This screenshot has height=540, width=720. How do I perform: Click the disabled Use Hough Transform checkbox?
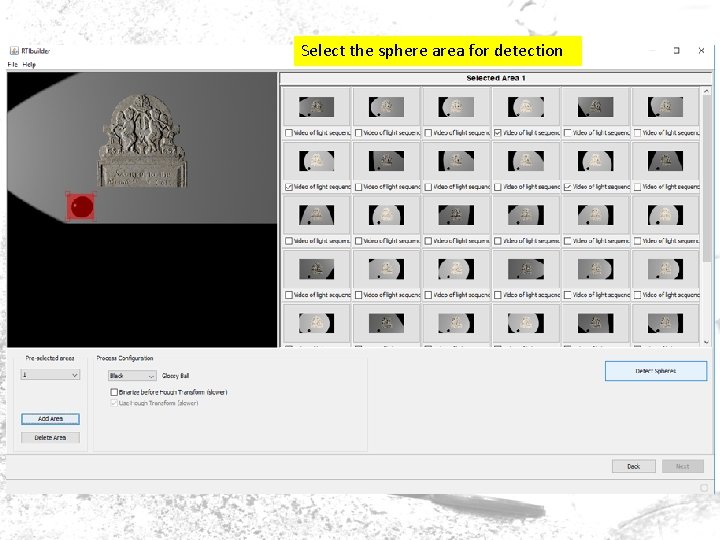114,403
